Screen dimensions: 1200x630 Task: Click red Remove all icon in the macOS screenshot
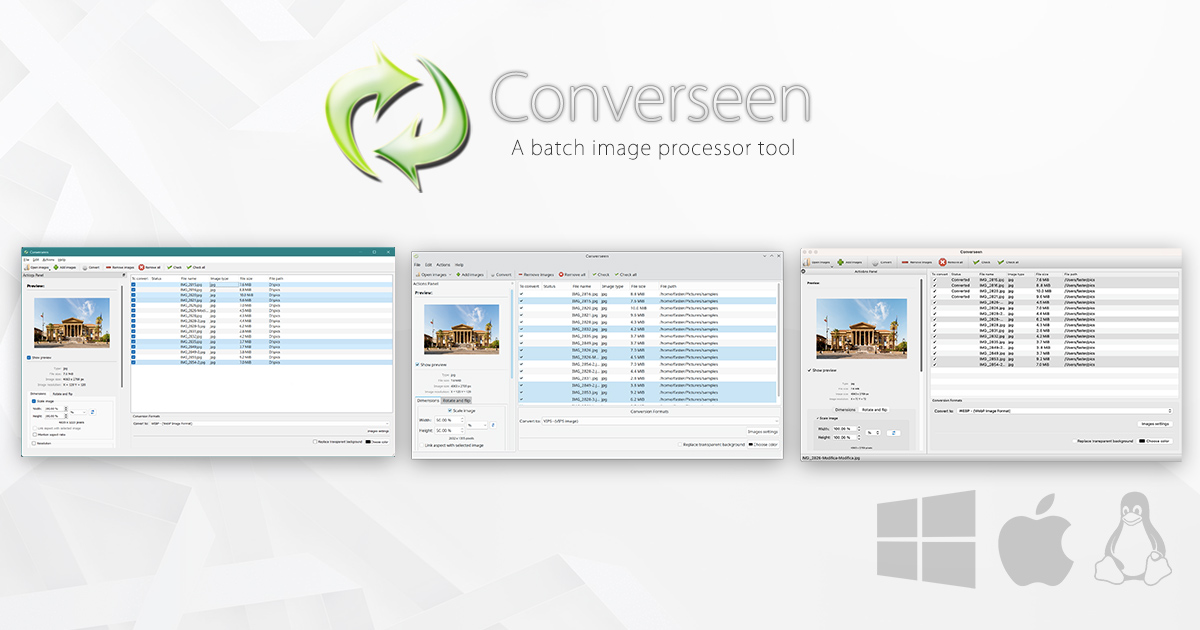click(x=942, y=262)
